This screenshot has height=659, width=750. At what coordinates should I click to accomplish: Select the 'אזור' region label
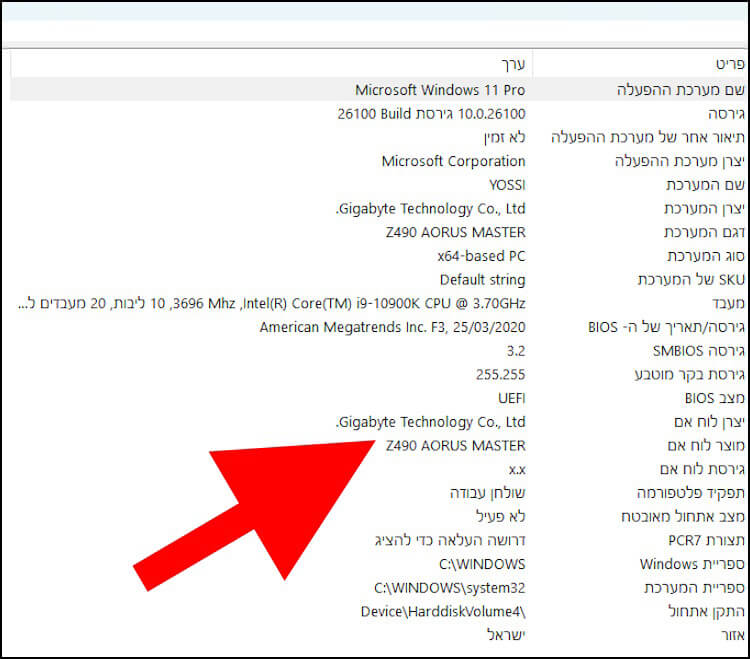coord(733,636)
